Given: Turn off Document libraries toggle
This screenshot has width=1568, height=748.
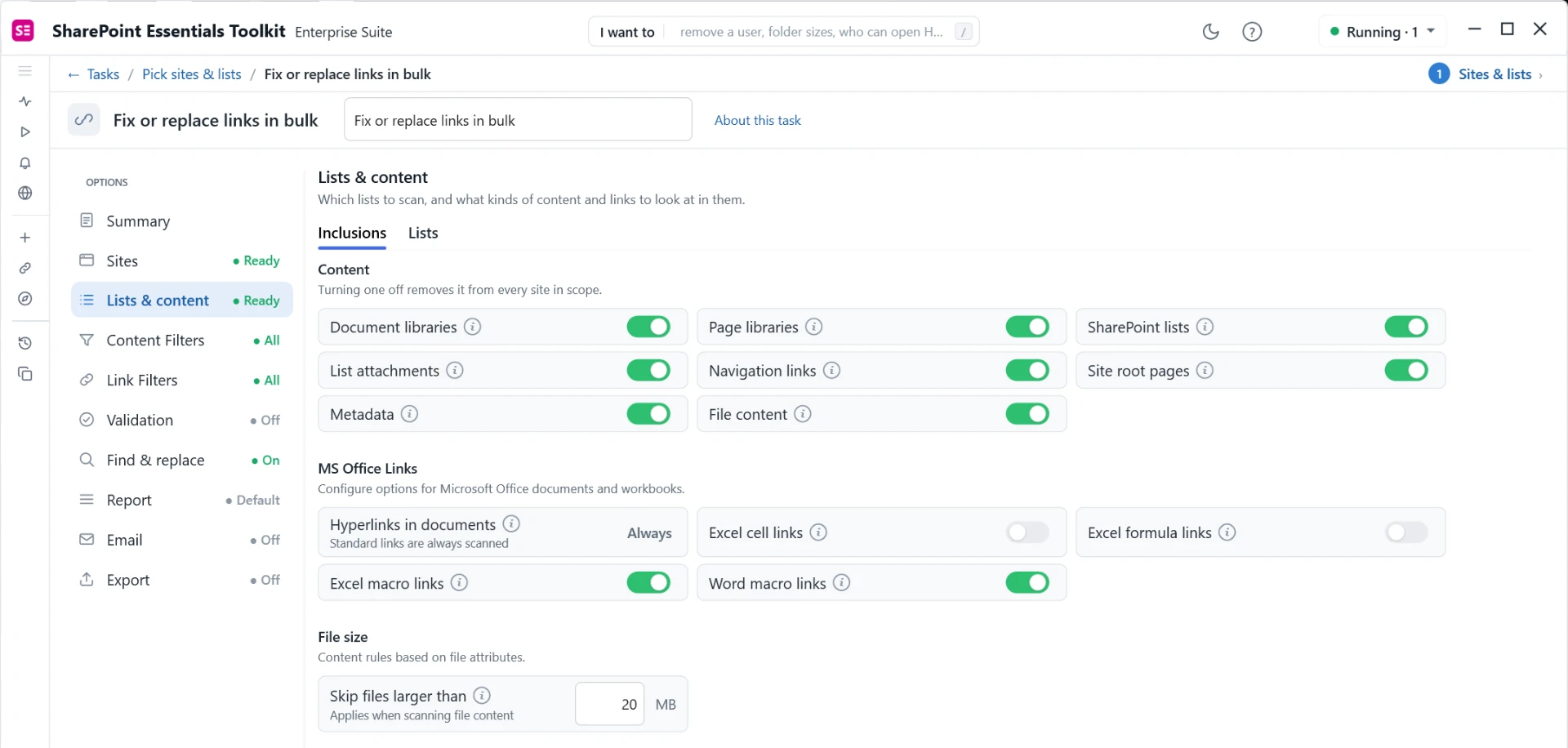Looking at the screenshot, I should tap(648, 327).
